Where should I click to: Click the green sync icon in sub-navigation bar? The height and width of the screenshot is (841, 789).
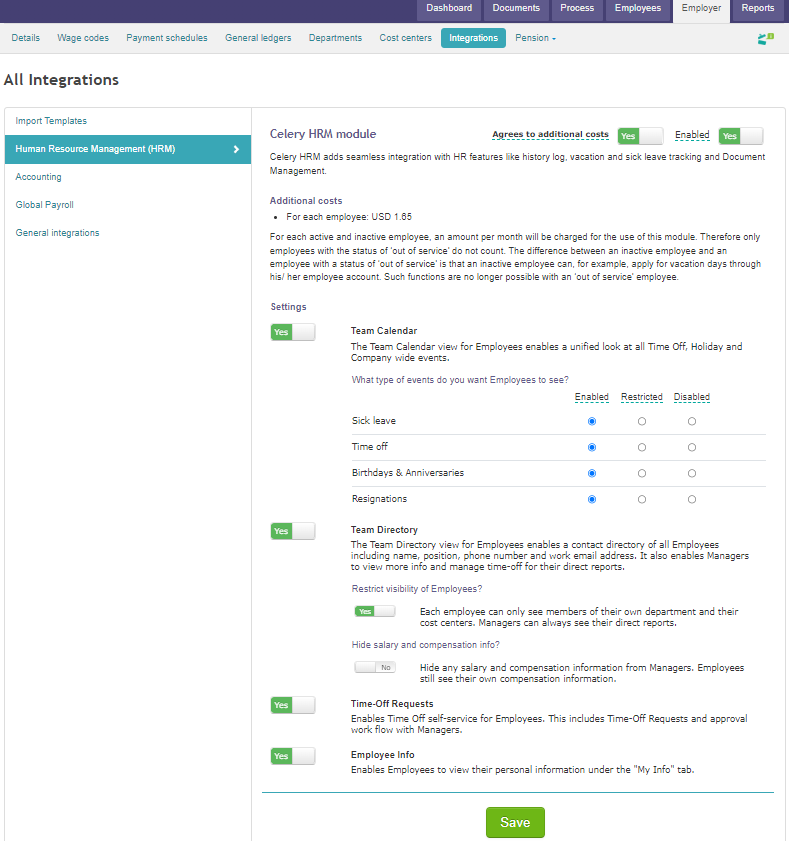(765, 39)
